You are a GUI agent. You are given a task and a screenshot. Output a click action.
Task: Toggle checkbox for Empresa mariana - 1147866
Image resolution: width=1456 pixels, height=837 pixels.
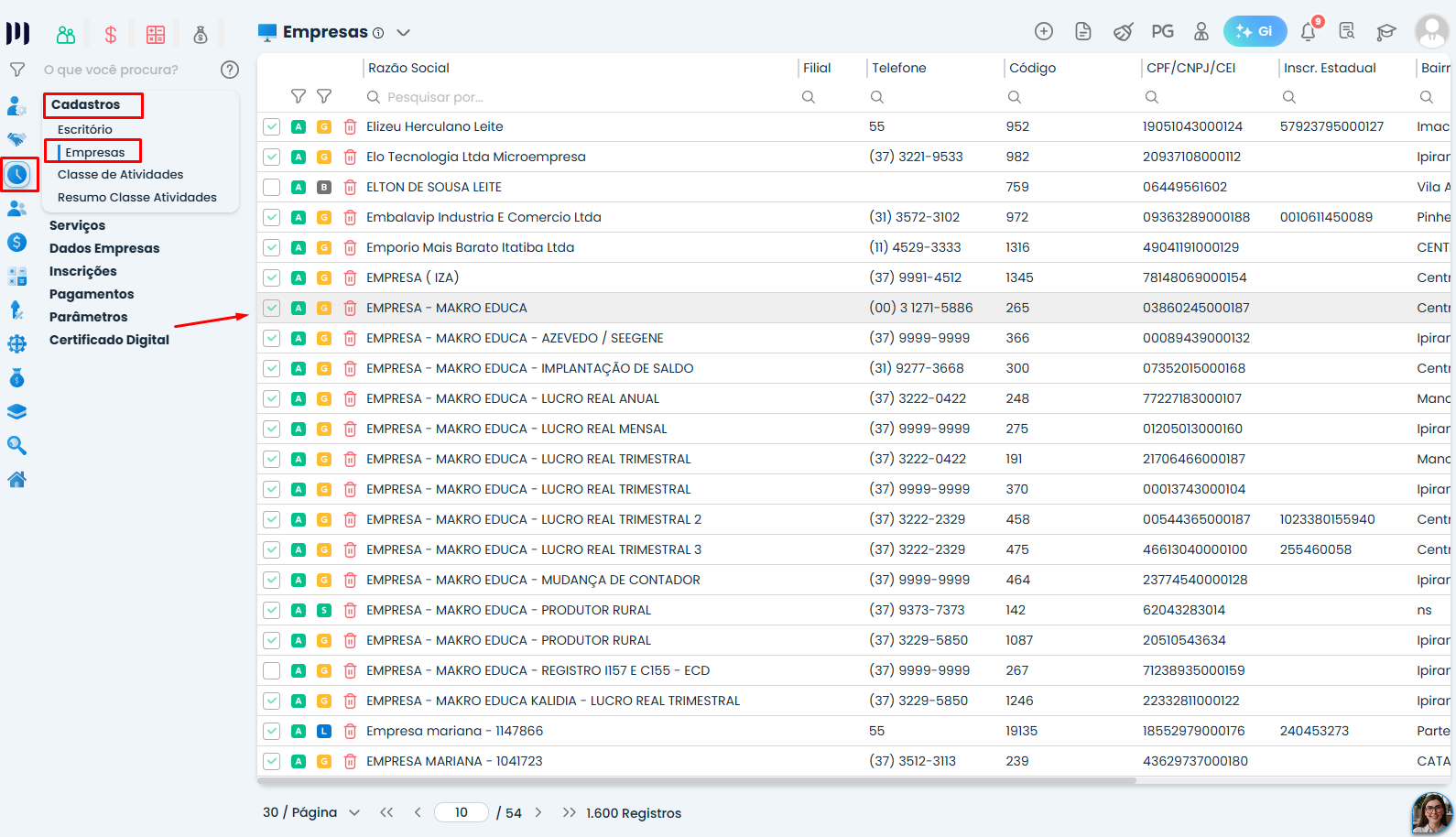coord(271,731)
